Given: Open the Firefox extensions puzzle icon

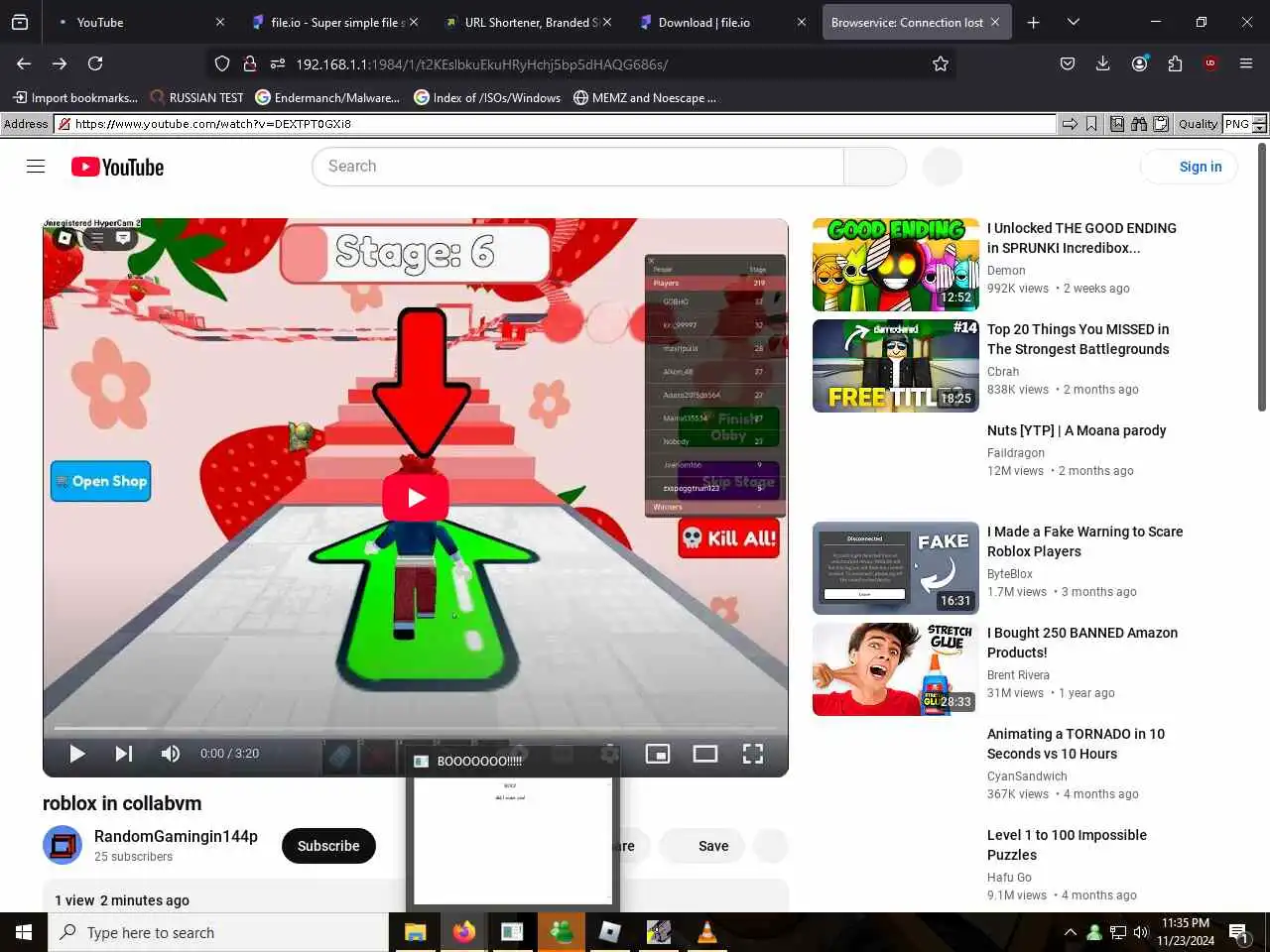Looking at the screenshot, I should click(x=1175, y=63).
